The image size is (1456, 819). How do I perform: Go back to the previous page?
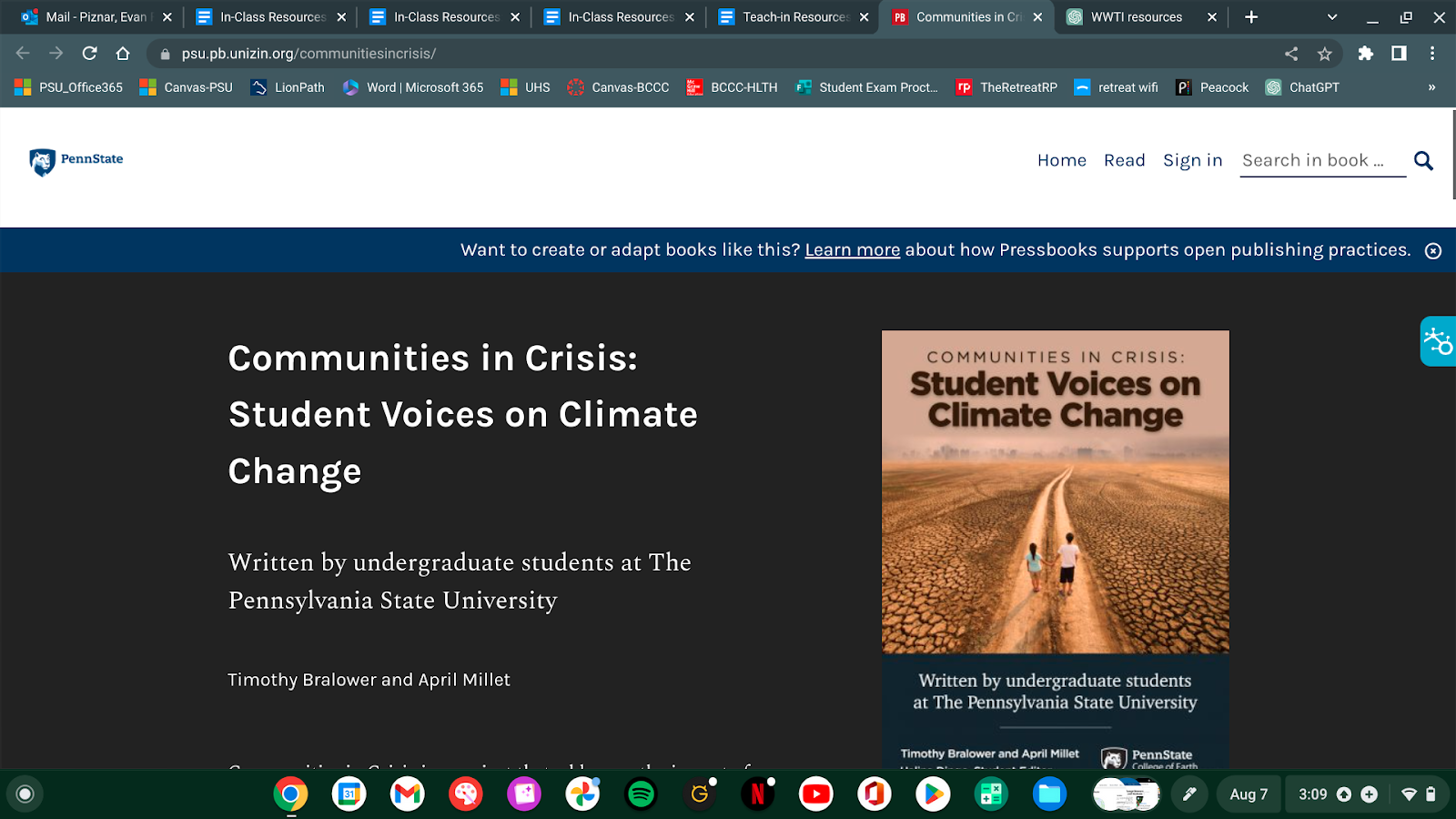point(23,54)
